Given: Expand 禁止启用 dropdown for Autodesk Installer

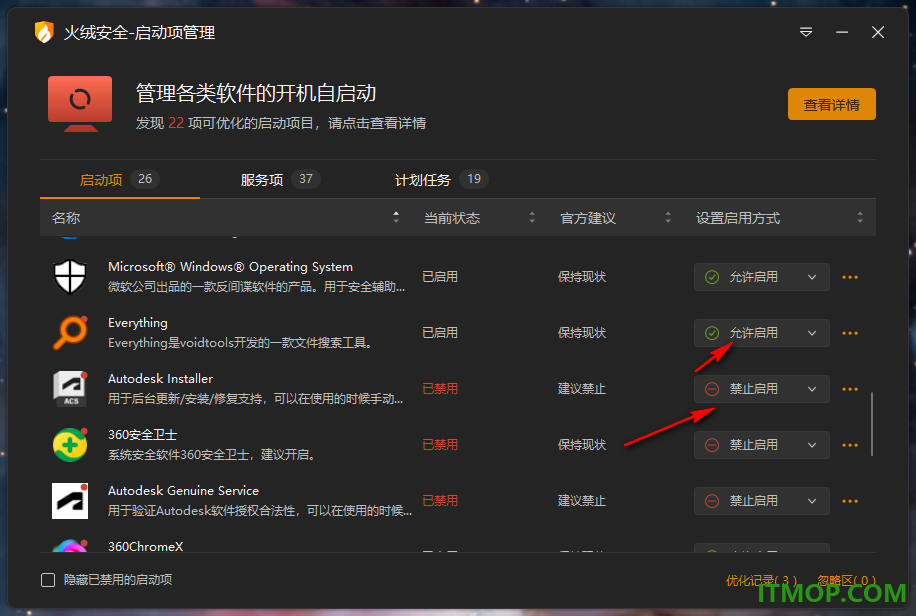Looking at the screenshot, I should 762,389.
